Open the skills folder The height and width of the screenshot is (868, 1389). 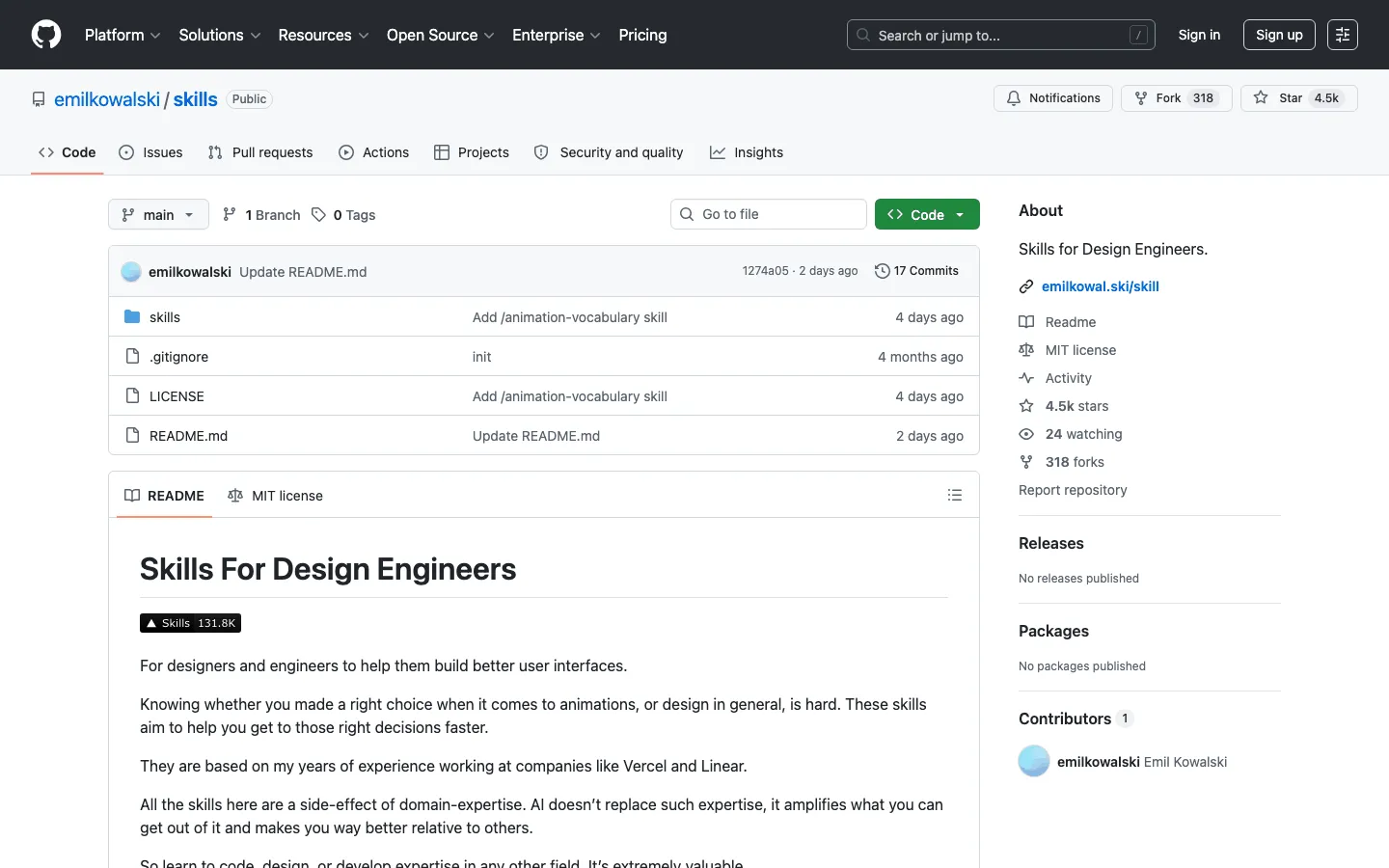165,317
